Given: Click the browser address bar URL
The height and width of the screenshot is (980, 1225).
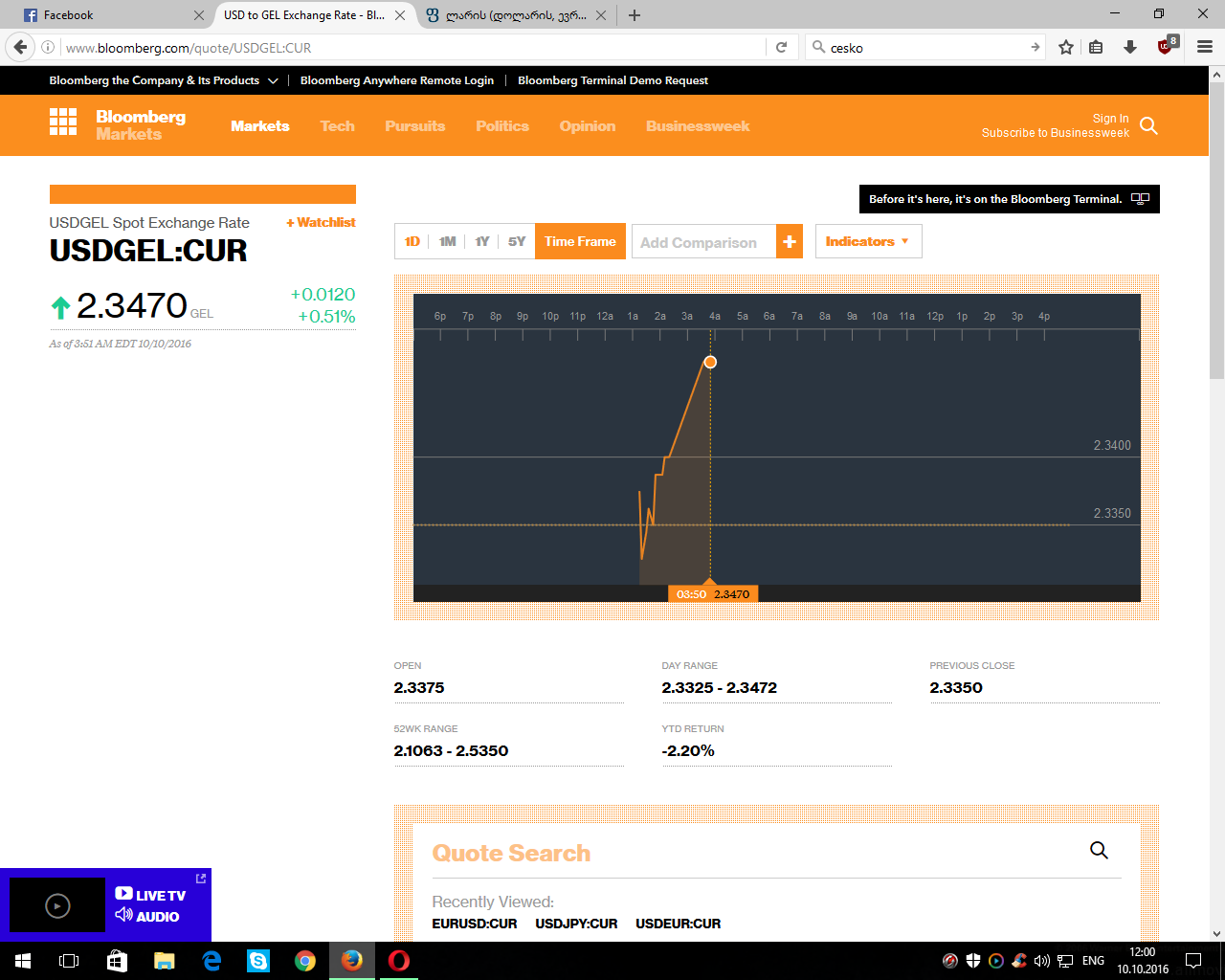Looking at the screenshot, I should [x=412, y=47].
